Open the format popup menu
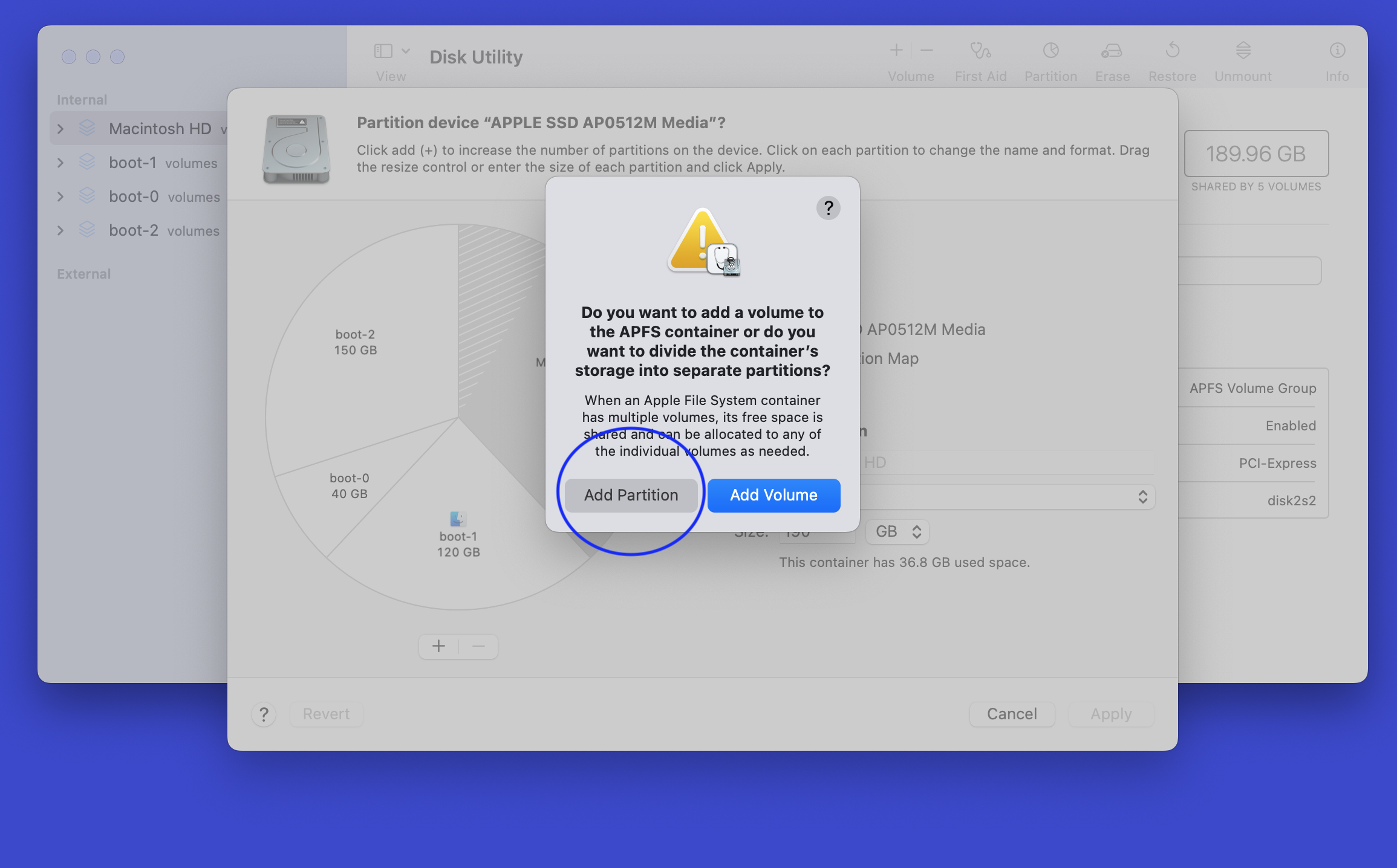This screenshot has height=868, width=1397. coord(1007,497)
